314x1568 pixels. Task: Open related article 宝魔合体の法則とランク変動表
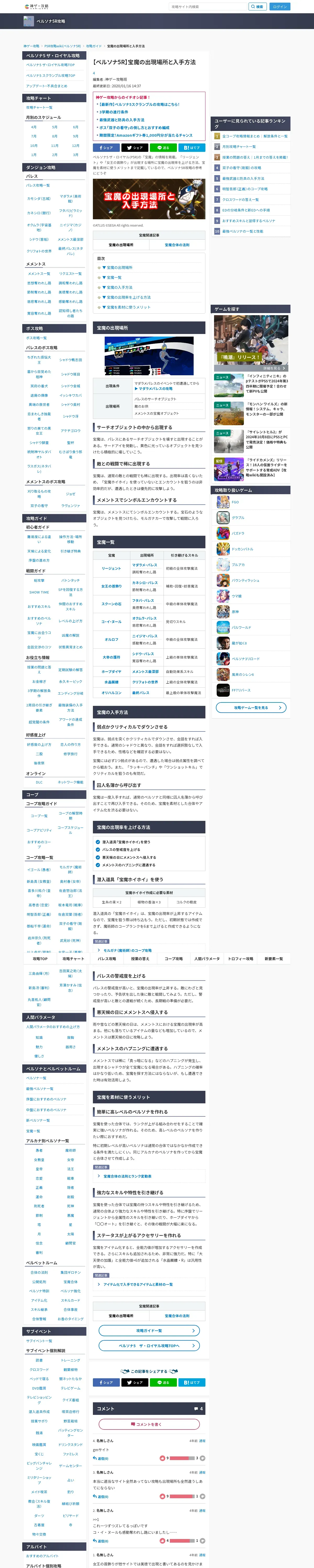(x=127, y=1176)
